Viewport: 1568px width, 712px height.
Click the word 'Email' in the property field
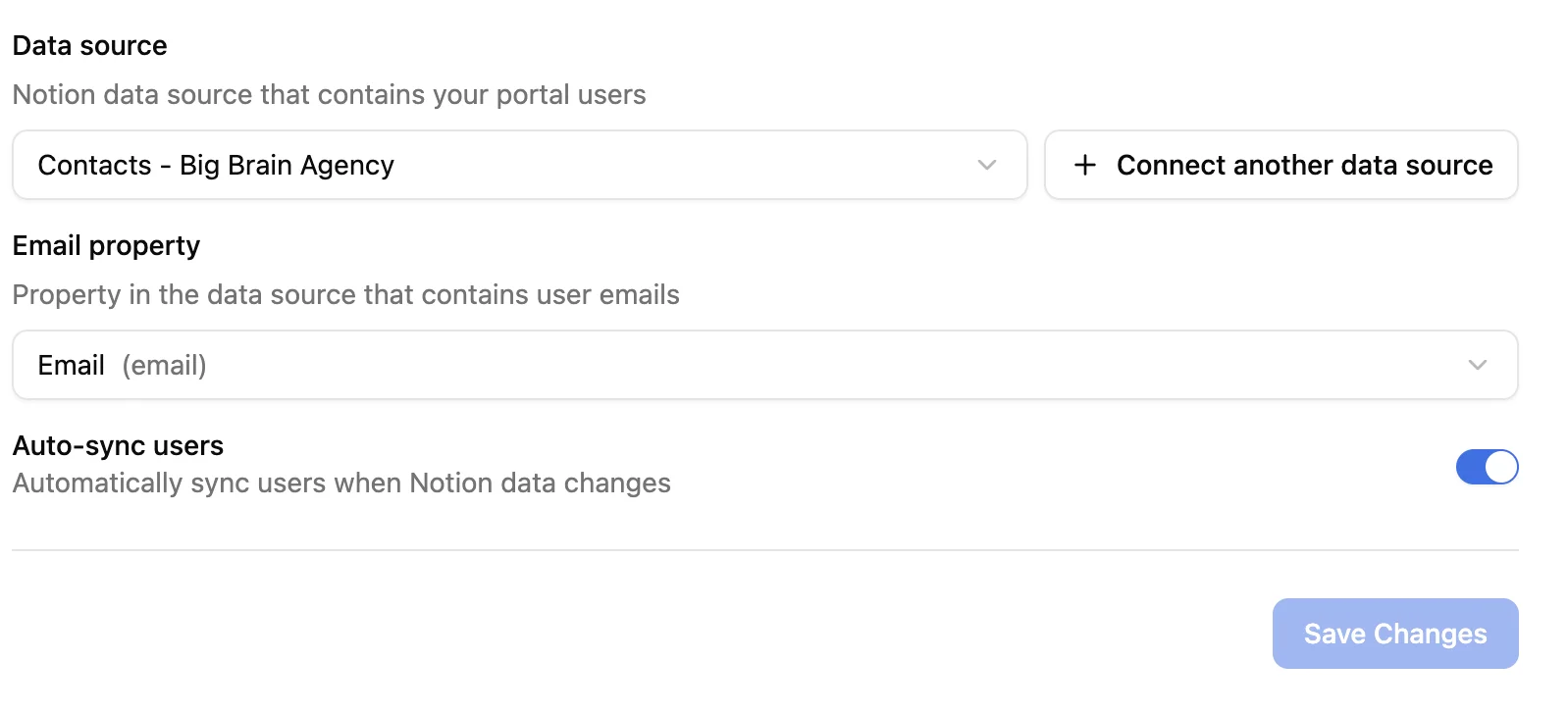(71, 366)
